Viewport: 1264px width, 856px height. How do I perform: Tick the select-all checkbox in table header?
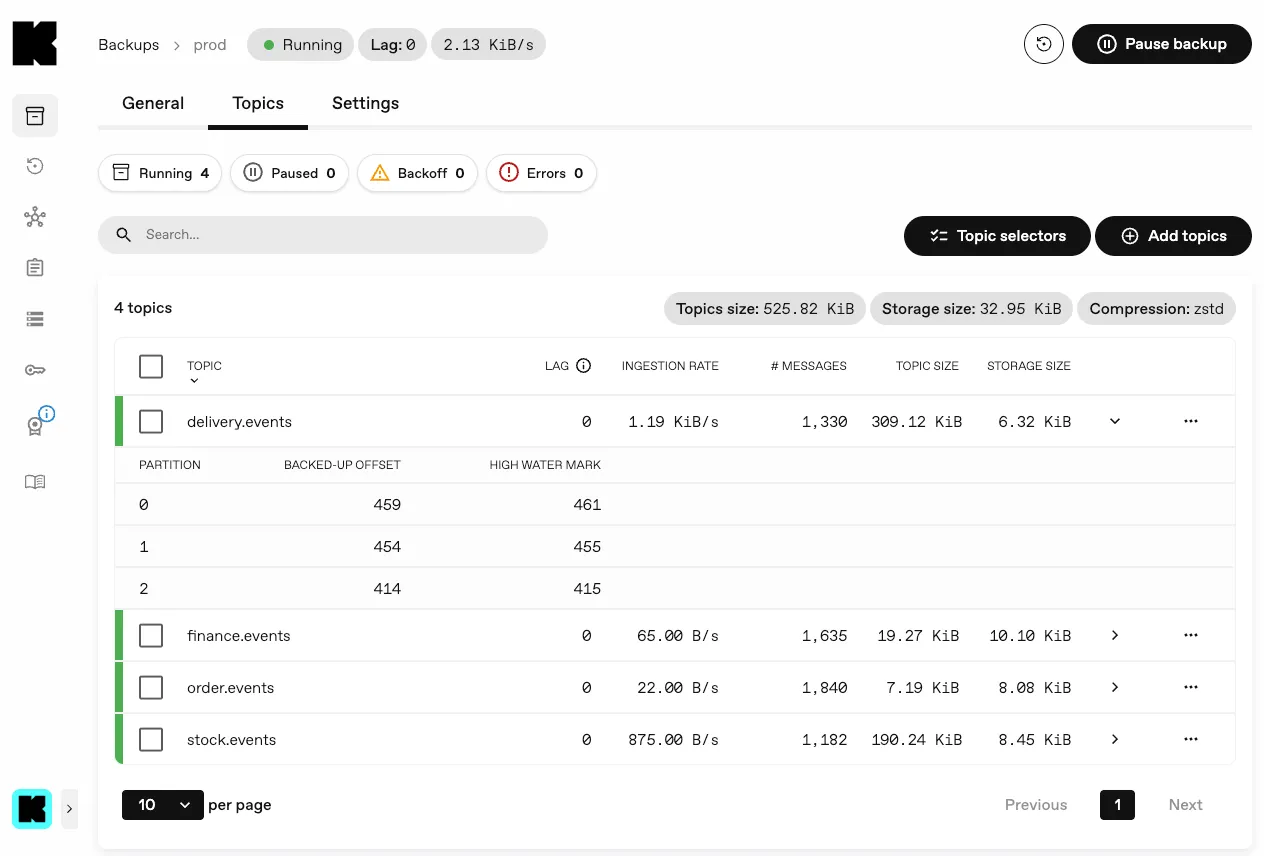[x=151, y=366]
